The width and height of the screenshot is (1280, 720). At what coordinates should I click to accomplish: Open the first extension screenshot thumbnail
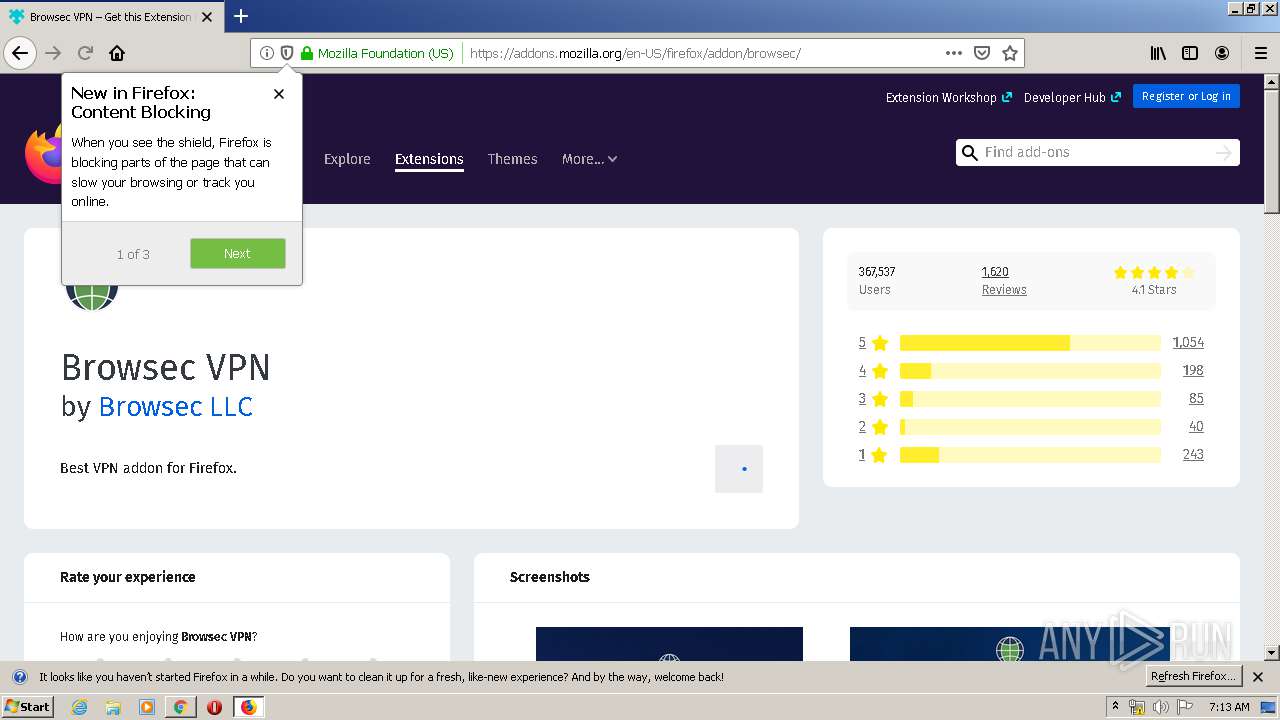669,644
